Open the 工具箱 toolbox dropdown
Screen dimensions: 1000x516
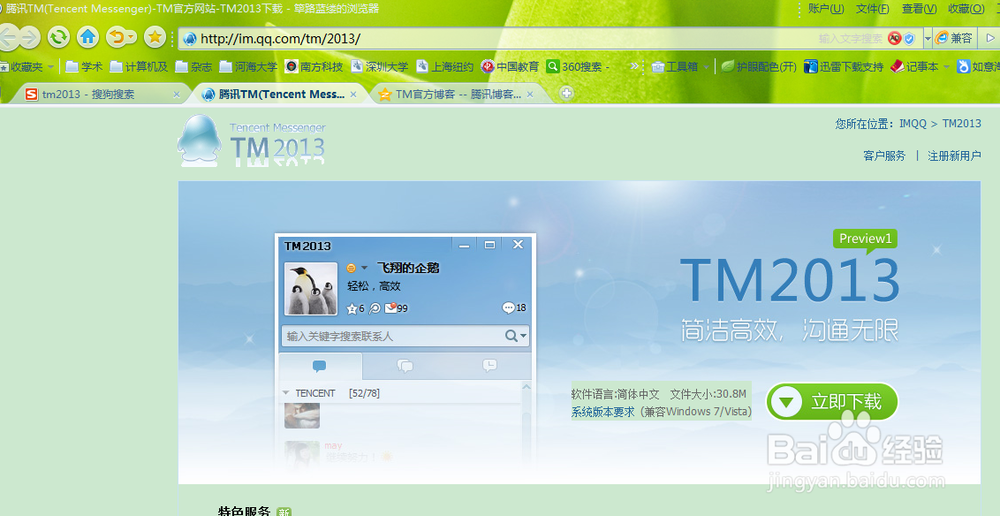pyautogui.click(x=680, y=66)
